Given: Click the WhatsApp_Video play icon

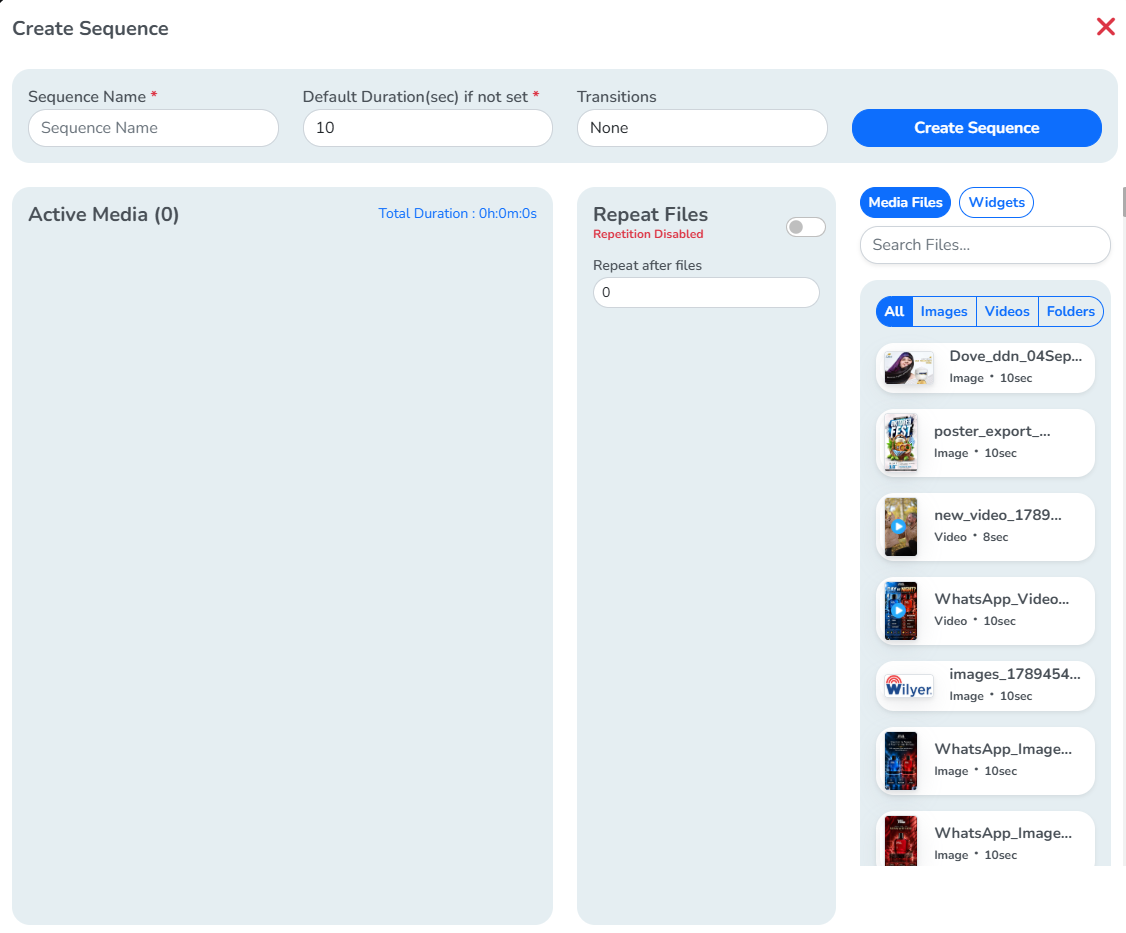Looking at the screenshot, I should click(x=898, y=611).
